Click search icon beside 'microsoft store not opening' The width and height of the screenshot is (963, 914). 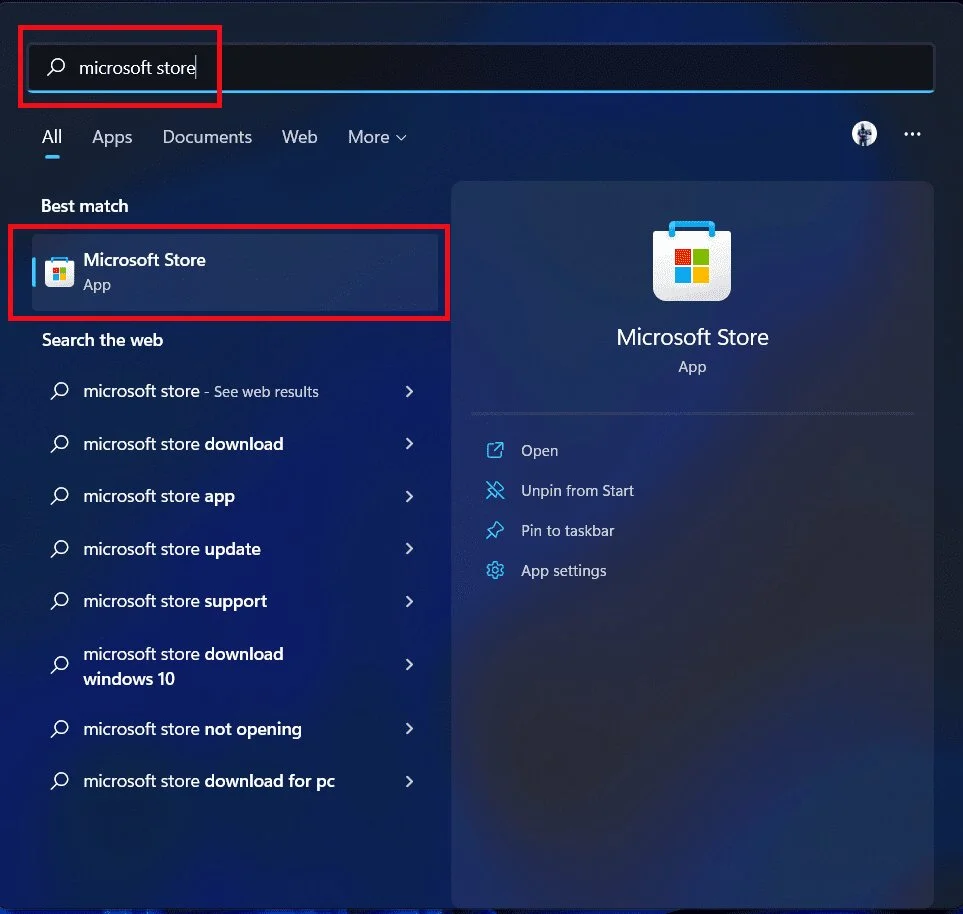[60, 728]
